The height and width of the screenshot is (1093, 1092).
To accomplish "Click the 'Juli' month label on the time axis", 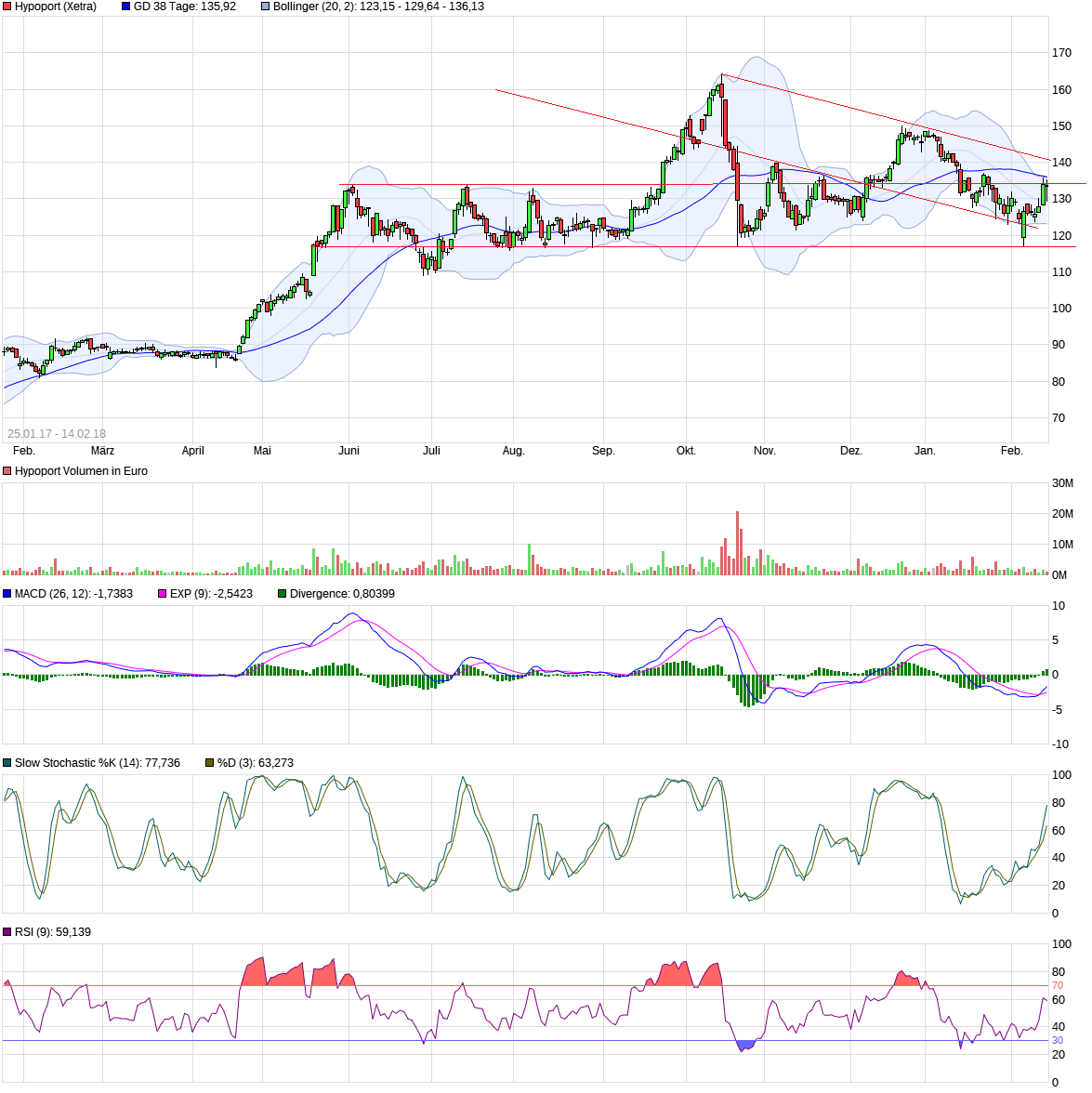I will pos(431,451).
